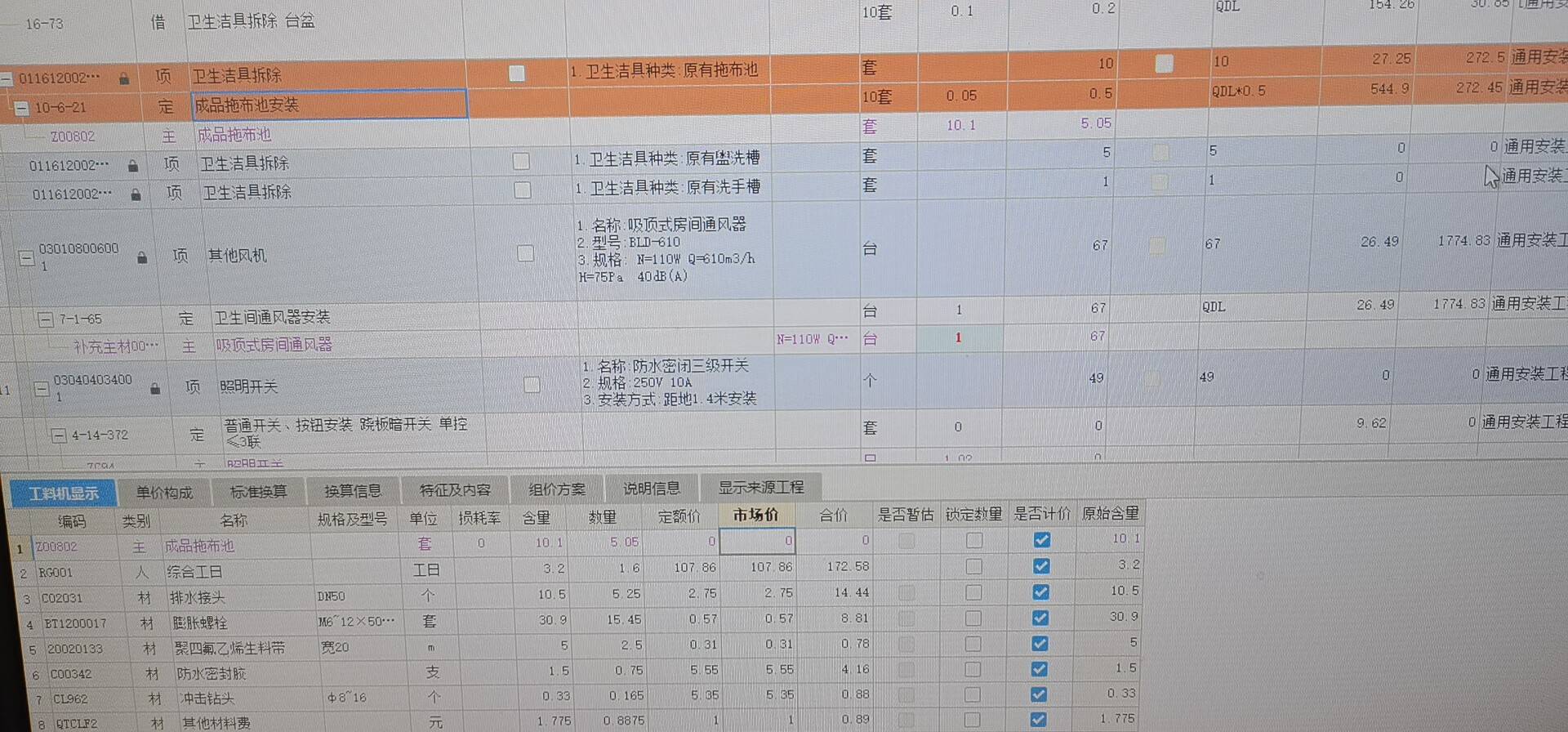The width and height of the screenshot is (1568, 732).
Task: Click the 损耗率 column header
Action: 479,518
